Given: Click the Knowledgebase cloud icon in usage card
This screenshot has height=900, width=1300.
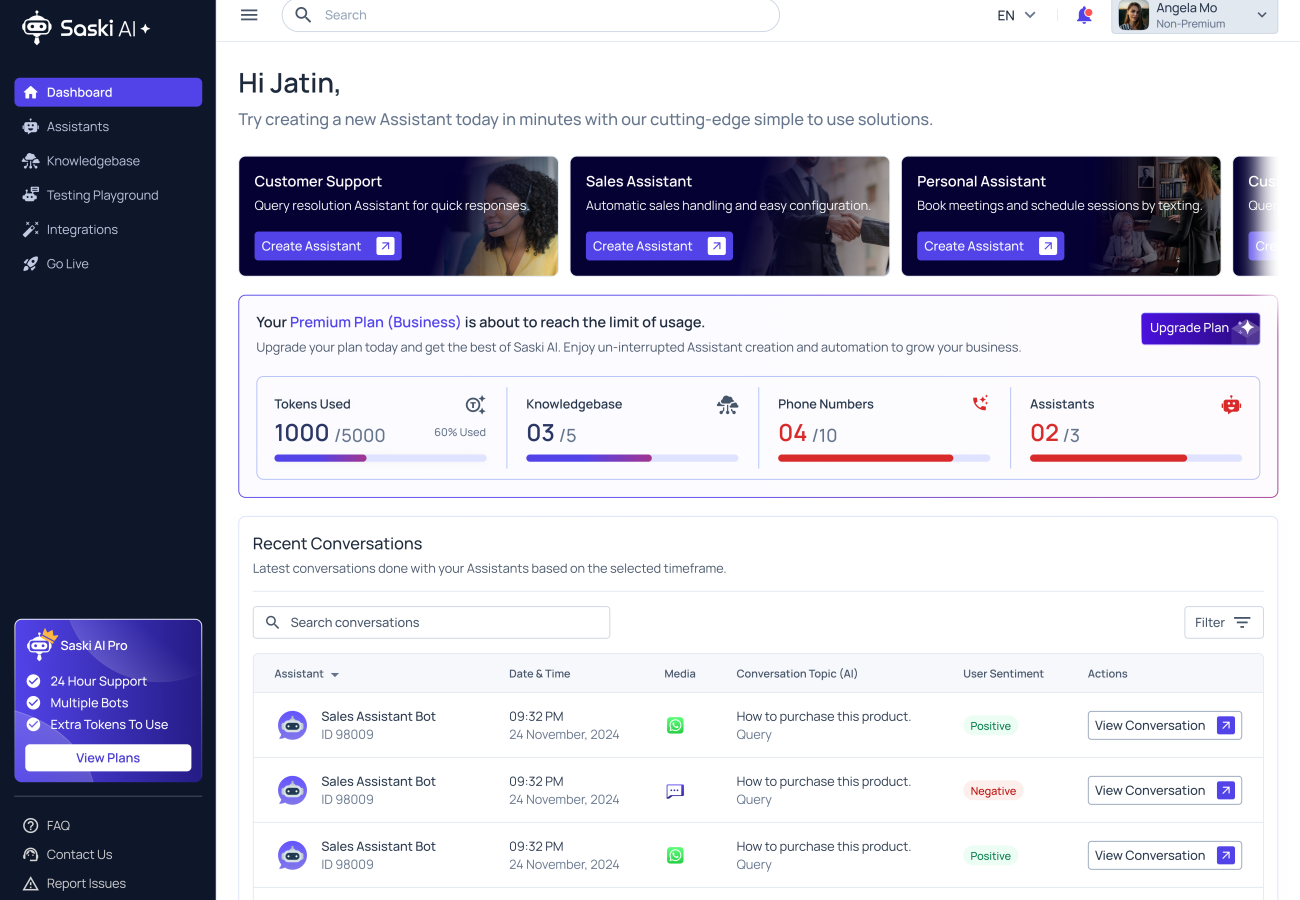Looking at the screenshot, I should click(x=728, y=405).
